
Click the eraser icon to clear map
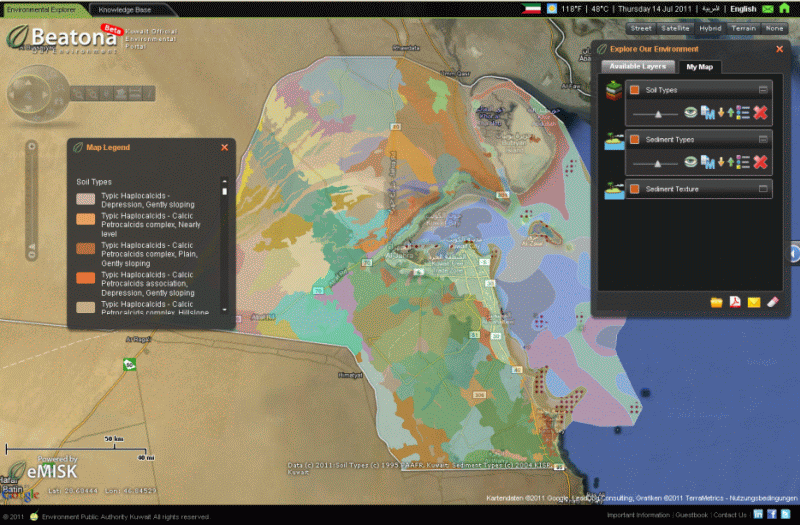click(x=771, y=302)
